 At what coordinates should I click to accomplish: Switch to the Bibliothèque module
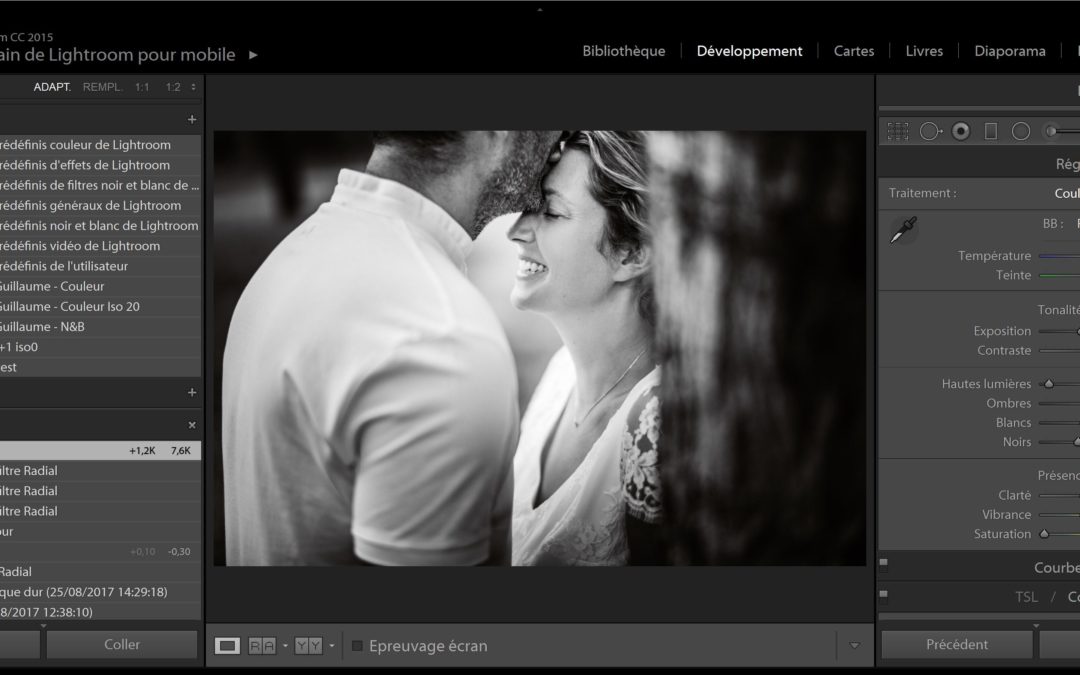click(x=624, y=51)
